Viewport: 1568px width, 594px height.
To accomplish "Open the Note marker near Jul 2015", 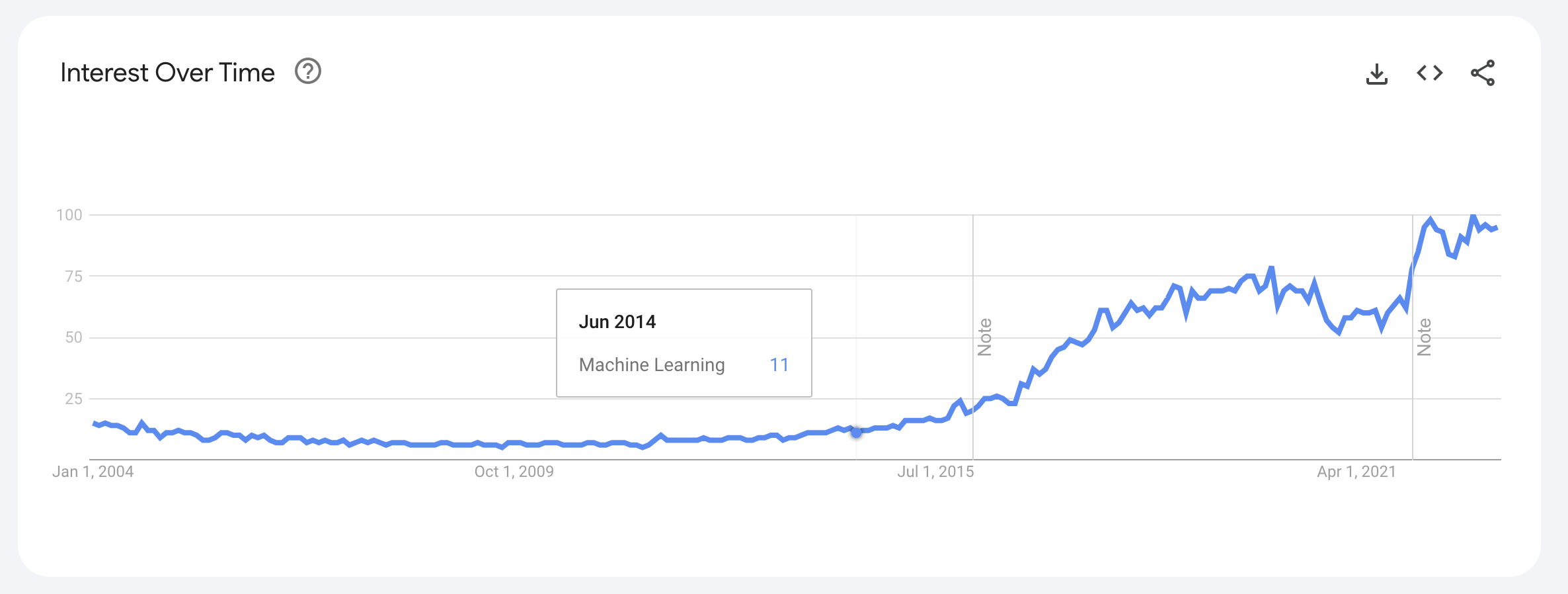I will tap(984, 337).
